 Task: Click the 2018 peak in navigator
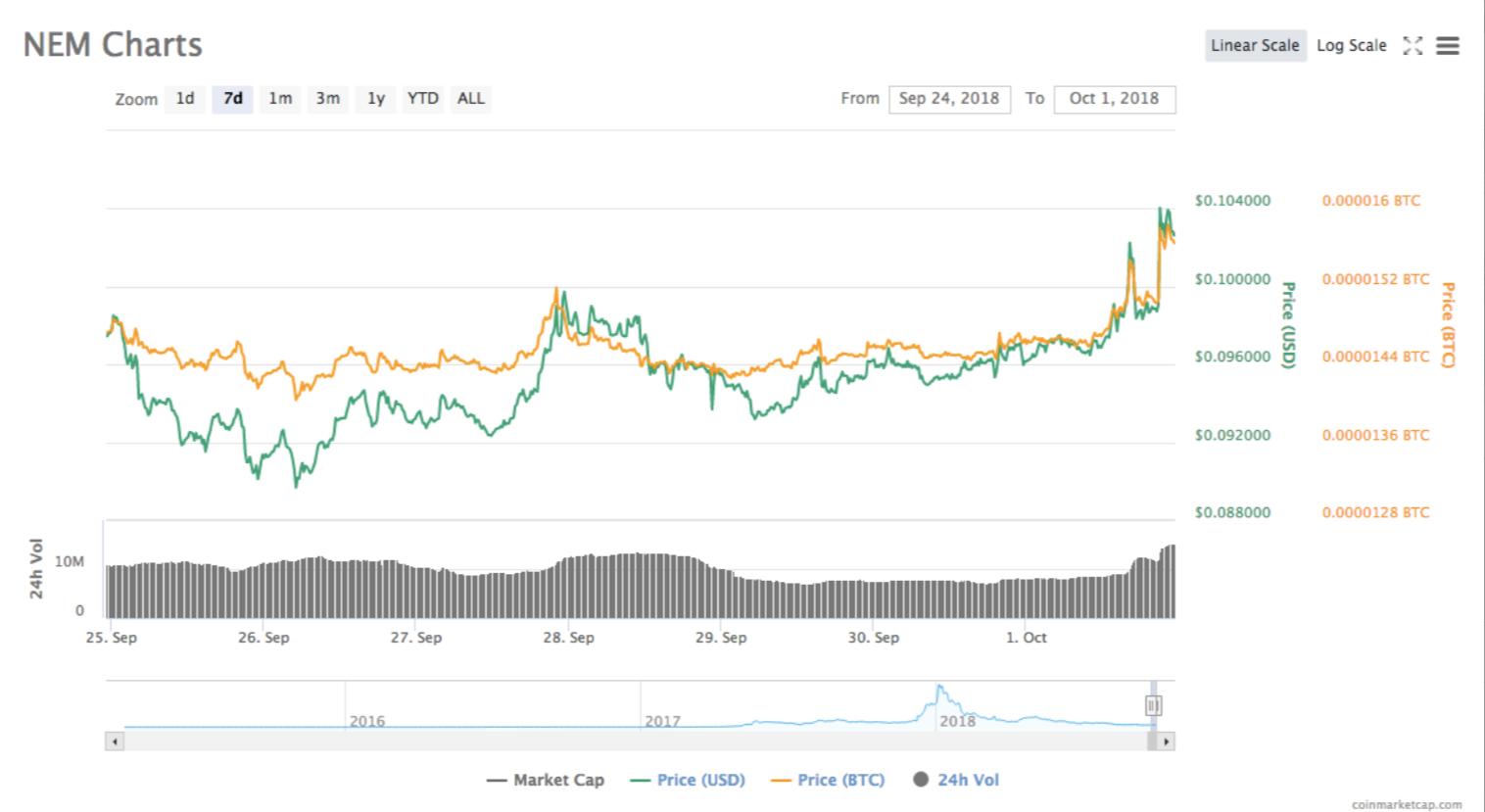point(939,689)
